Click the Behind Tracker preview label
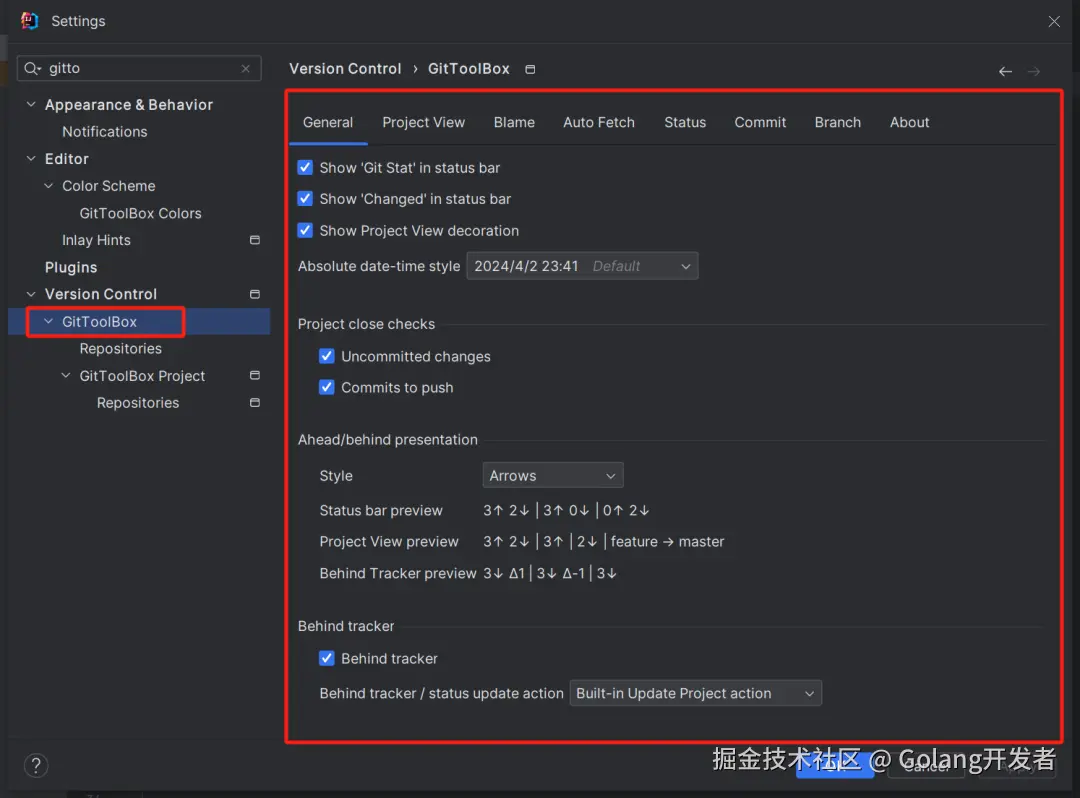 click(x=397, y=574)
